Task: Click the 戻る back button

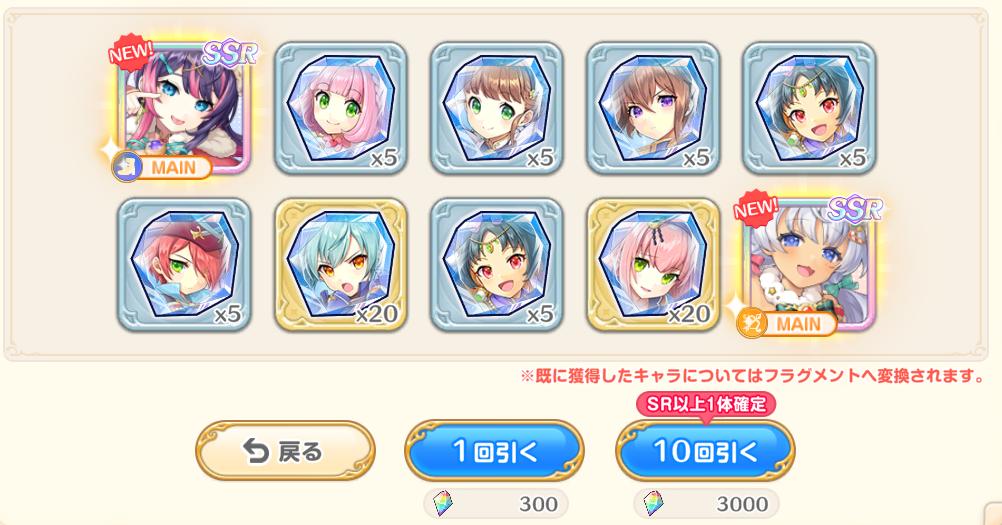Action: tap(285, 451)
